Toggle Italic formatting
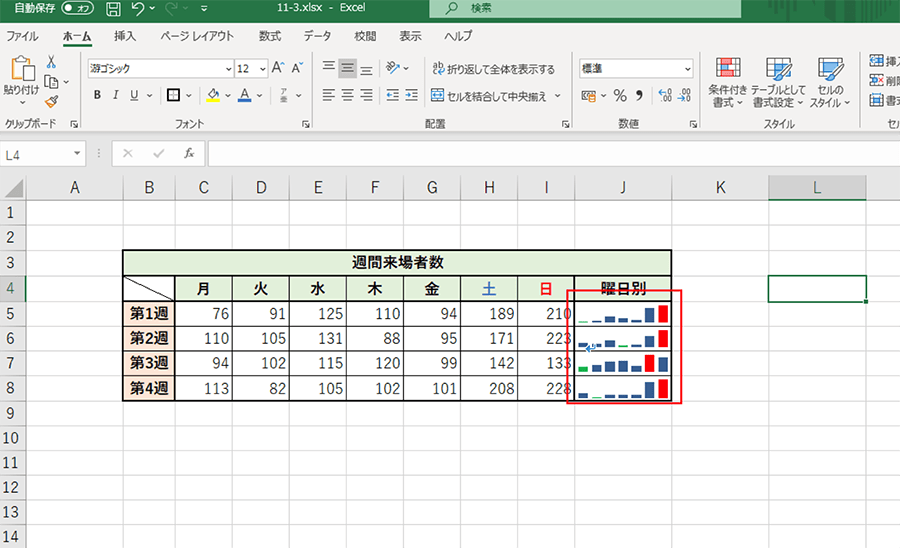This screenshot has width=900, height=548. coord(116,96)
